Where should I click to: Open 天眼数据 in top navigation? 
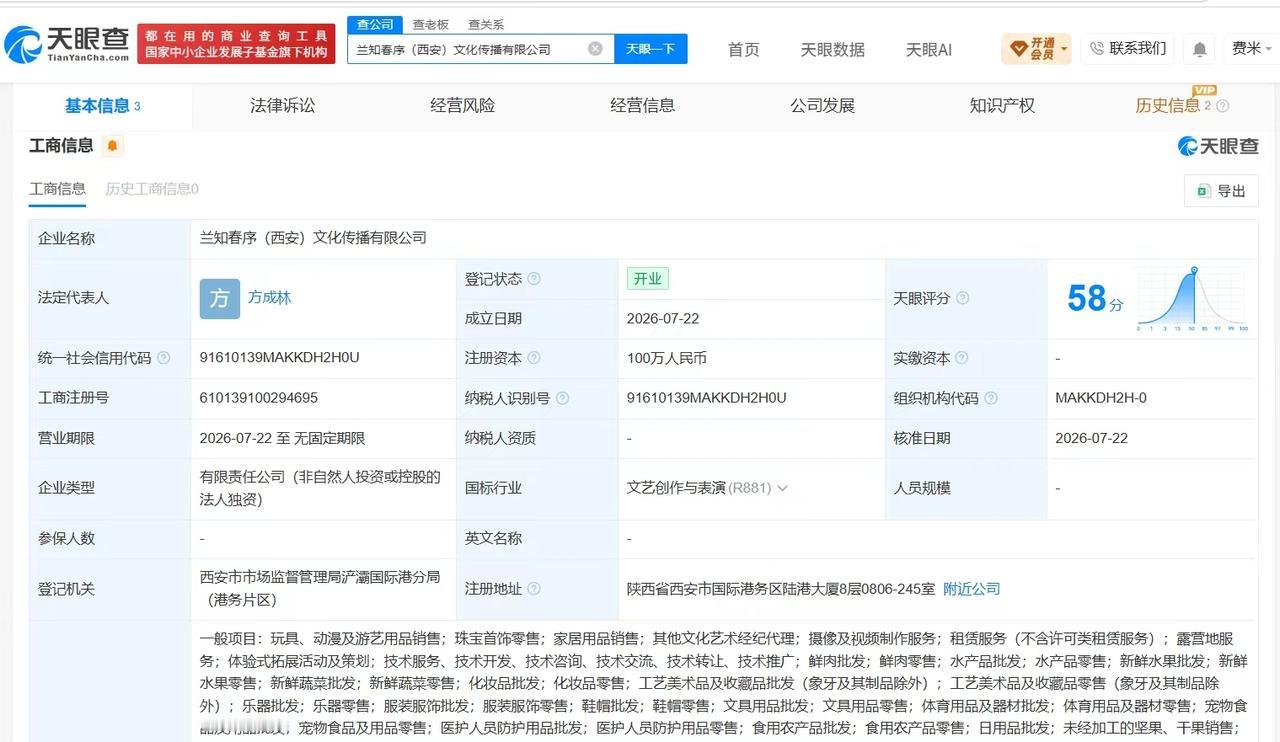pos(832,49)
